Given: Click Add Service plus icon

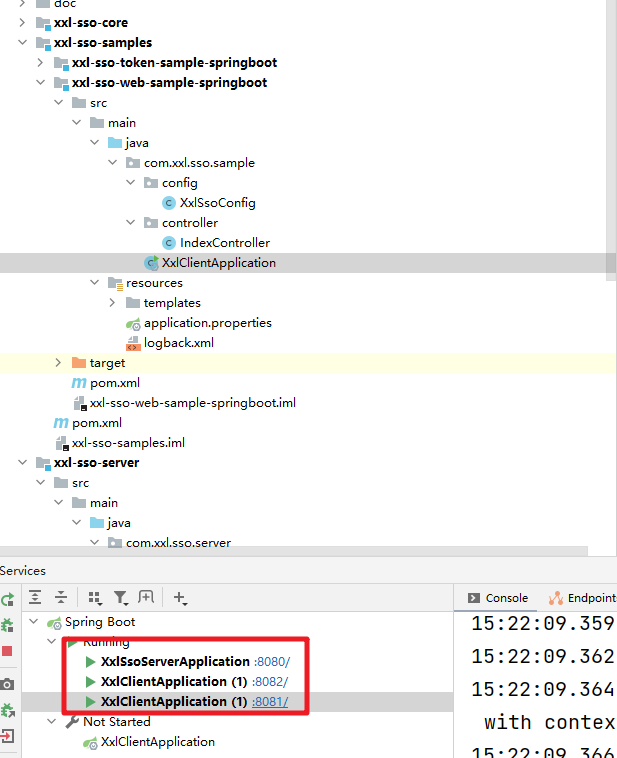Looking at the screenshot, I should pos(180,598).
